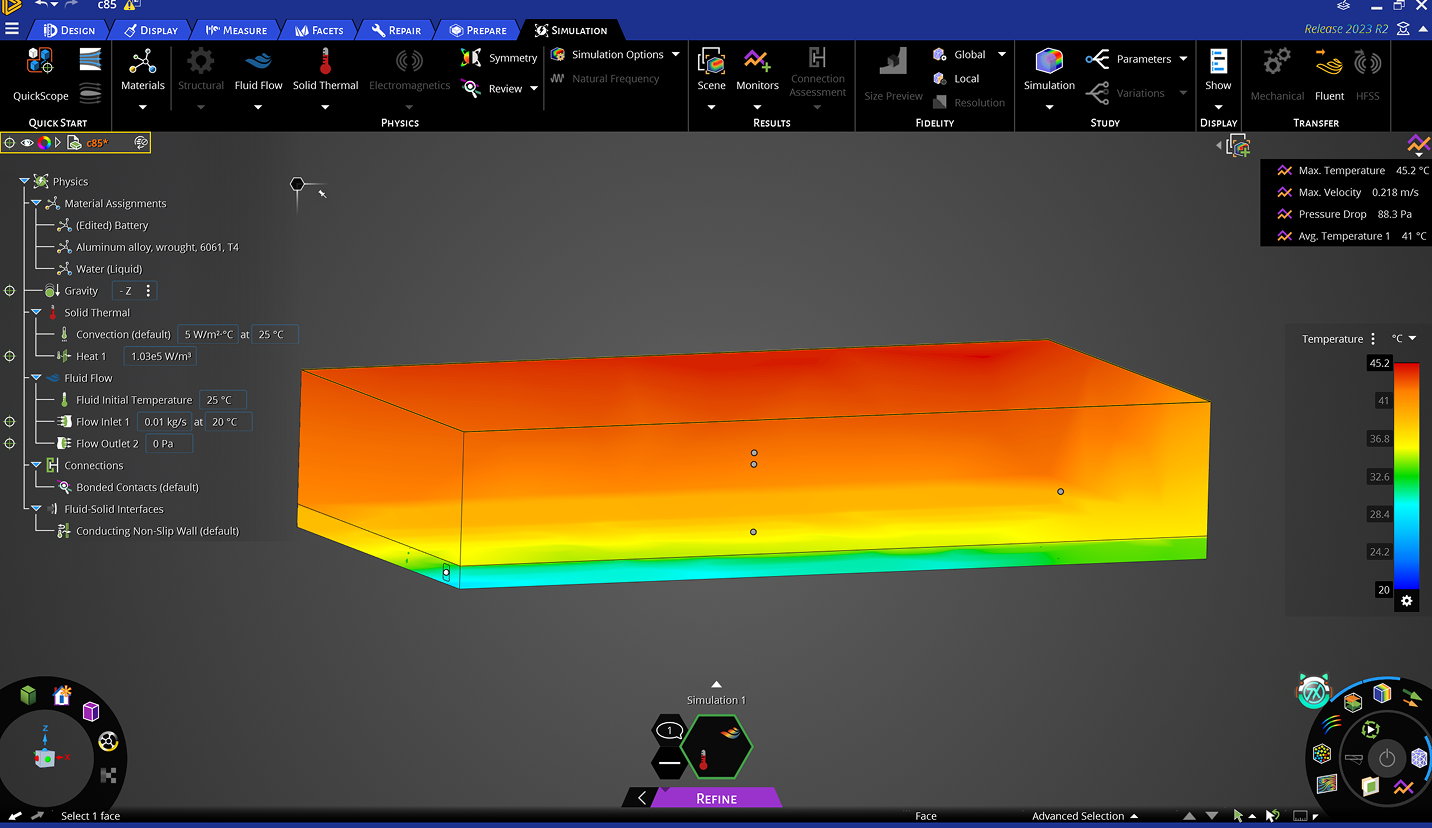
Task: Select the flow field image result icon
Action: pyautogui.click(x=1327, y=783)
